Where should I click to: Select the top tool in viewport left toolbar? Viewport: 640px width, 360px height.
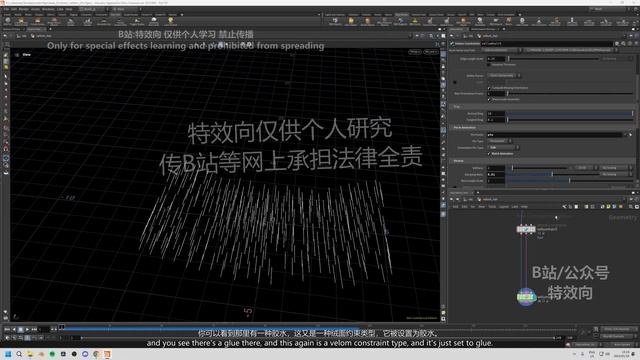[x=6, y=55]
